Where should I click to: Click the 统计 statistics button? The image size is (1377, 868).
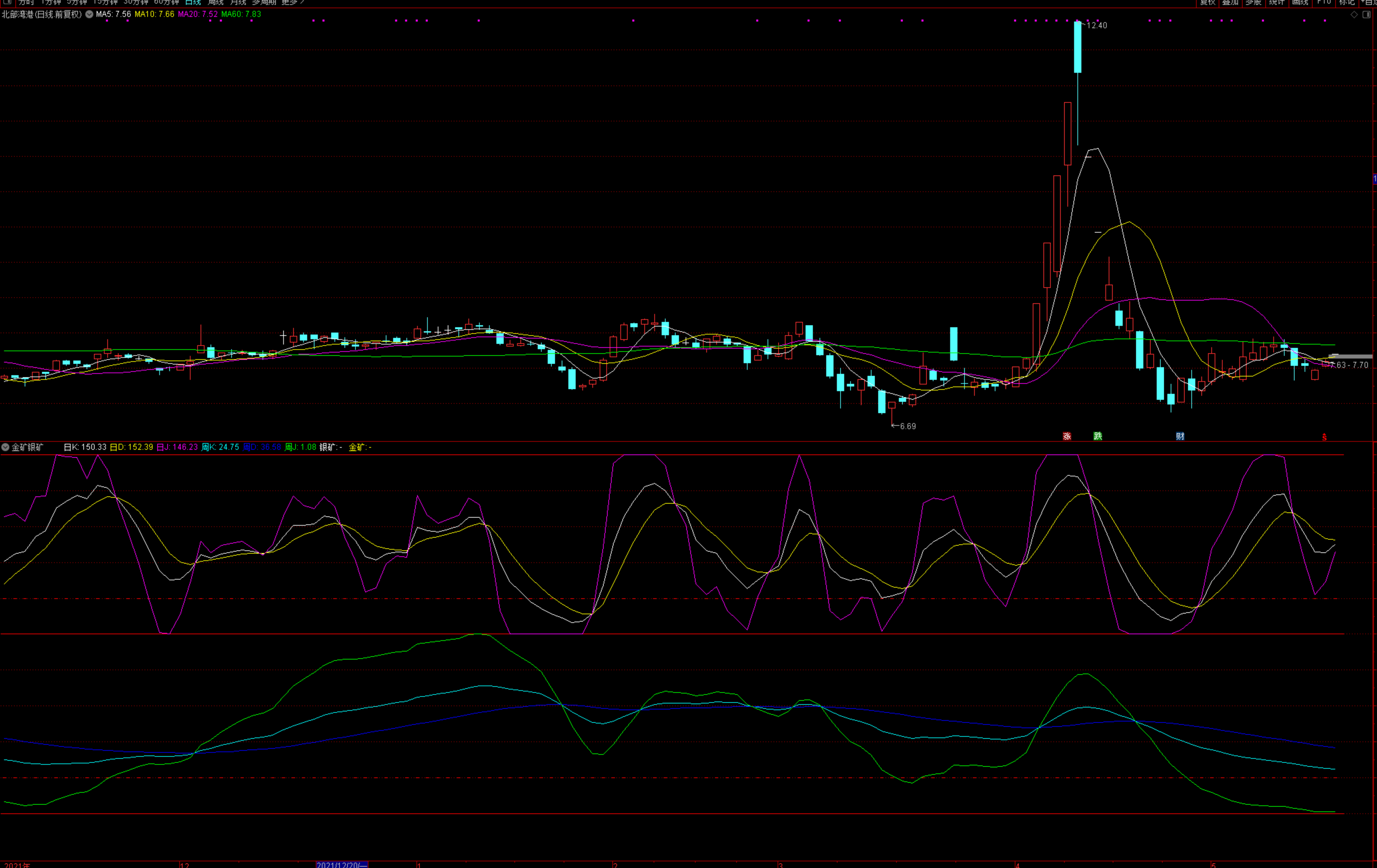tap(1277, 2)
